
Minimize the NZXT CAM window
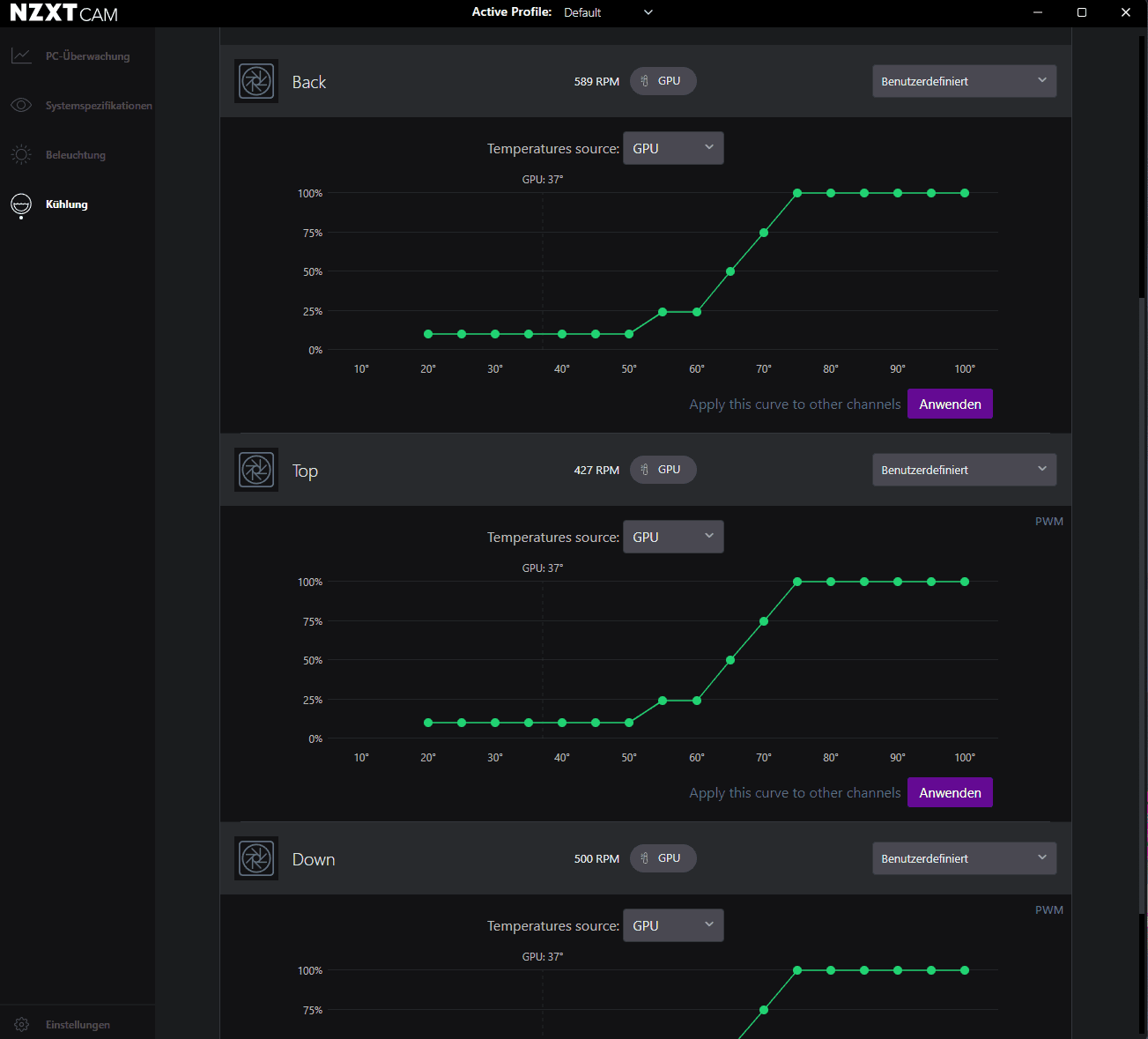[1038, 12]
